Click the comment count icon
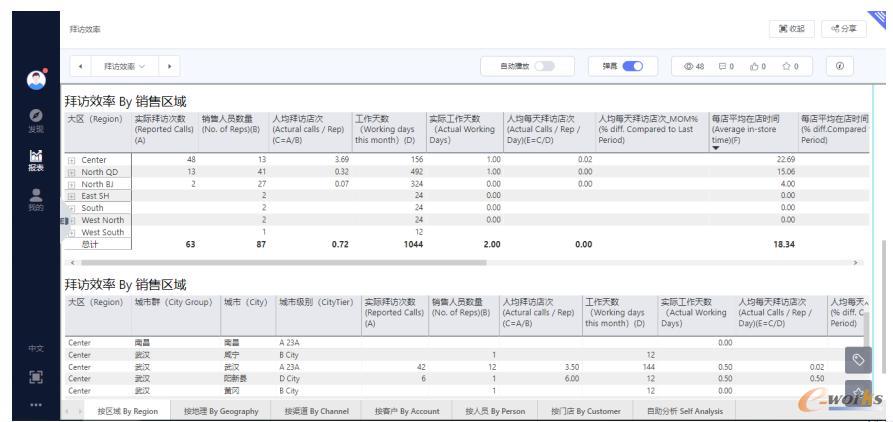Image resolution: width=893 pixels, height=422 pixels. coord(726,66)
